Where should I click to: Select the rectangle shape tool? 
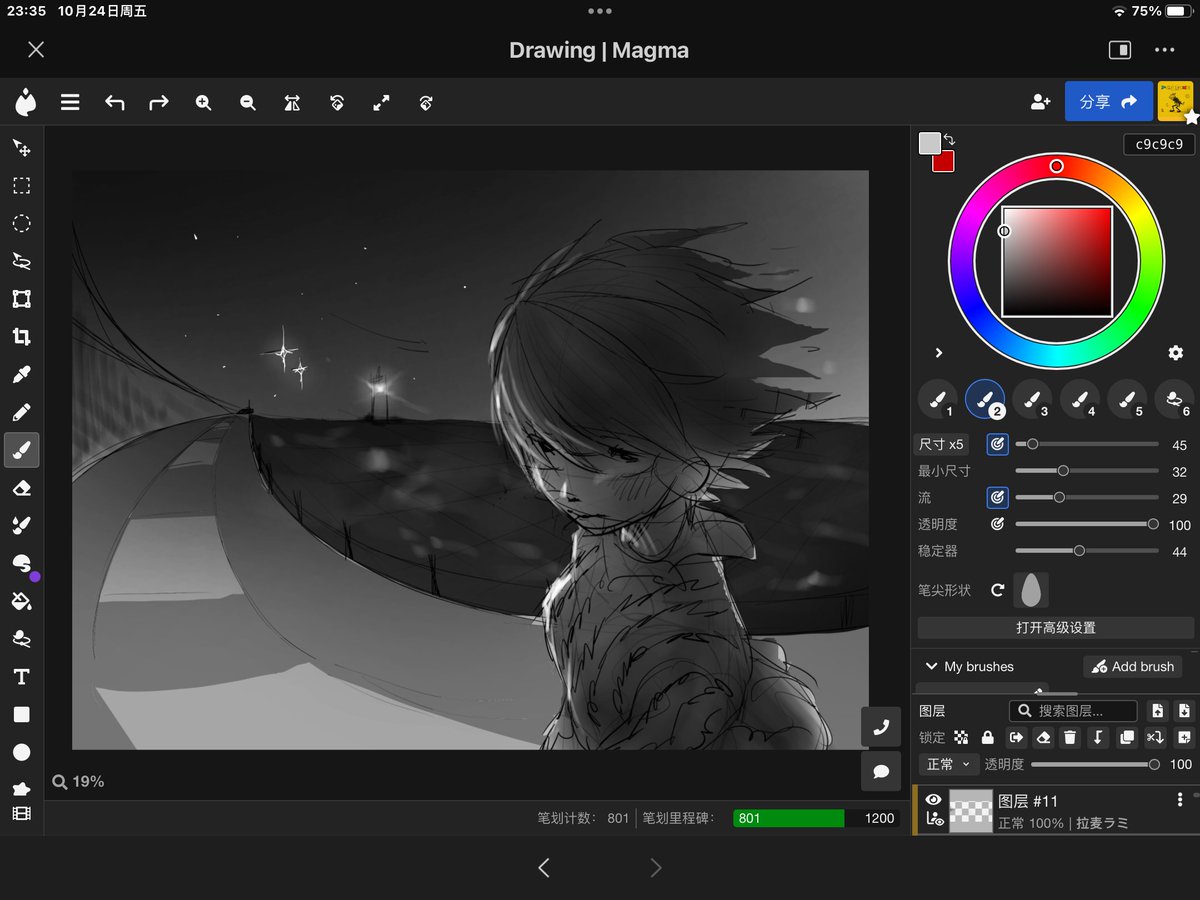point(21,714)
